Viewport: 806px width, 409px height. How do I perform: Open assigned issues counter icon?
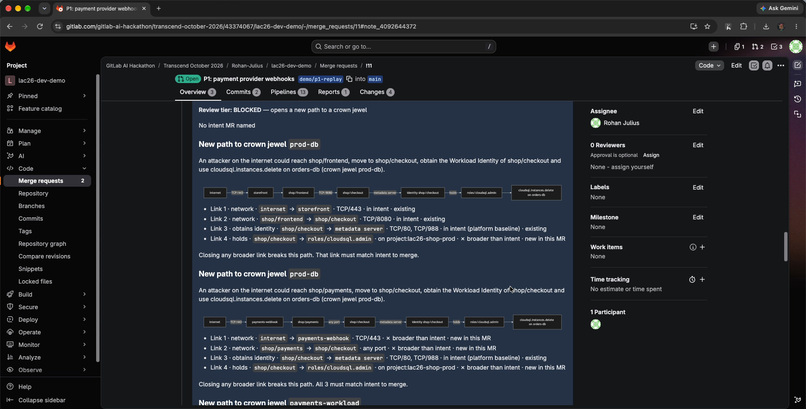(x=739, y=47)
